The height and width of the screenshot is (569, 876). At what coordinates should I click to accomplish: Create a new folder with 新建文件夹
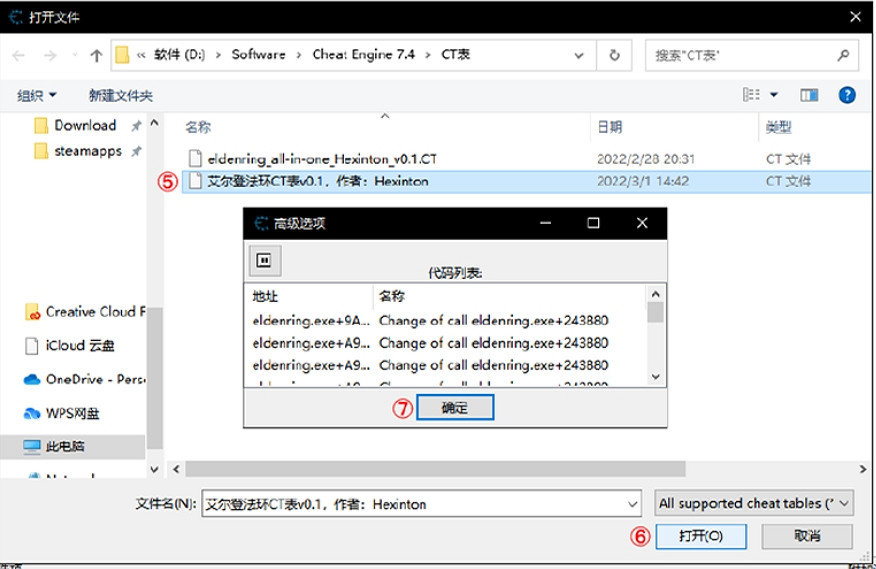(121, 96)
